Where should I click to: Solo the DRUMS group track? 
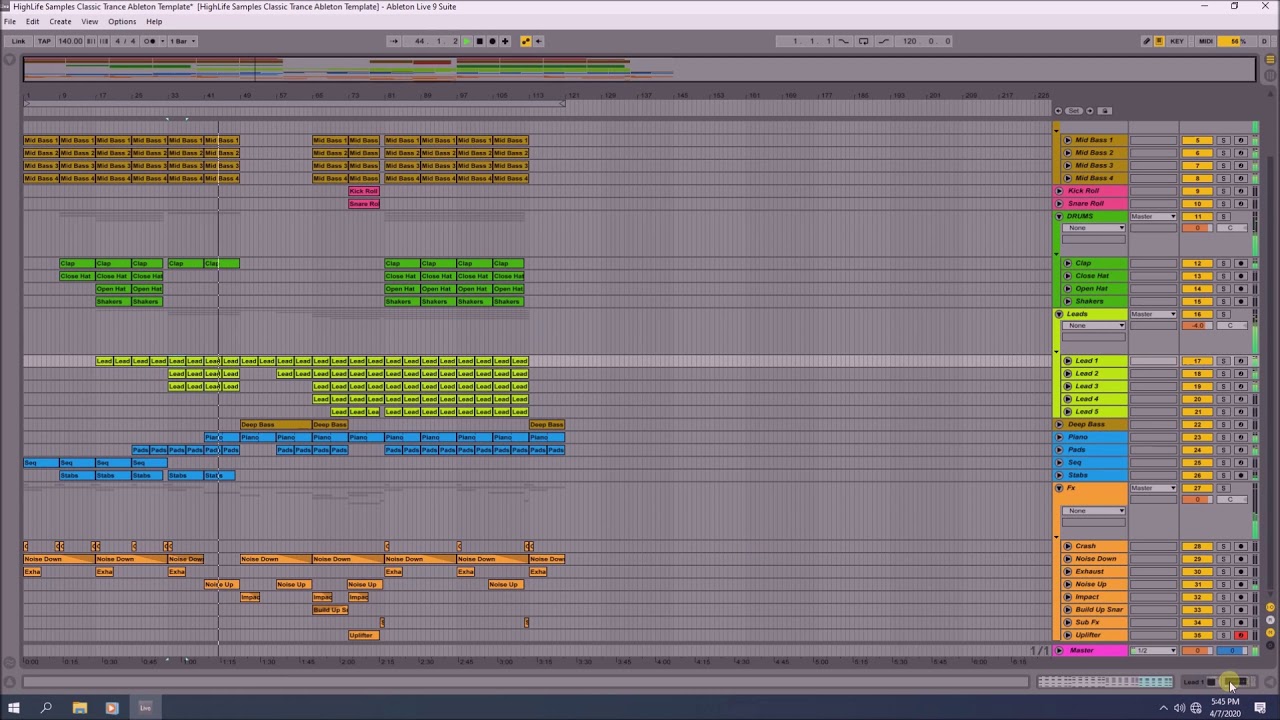1224,217
